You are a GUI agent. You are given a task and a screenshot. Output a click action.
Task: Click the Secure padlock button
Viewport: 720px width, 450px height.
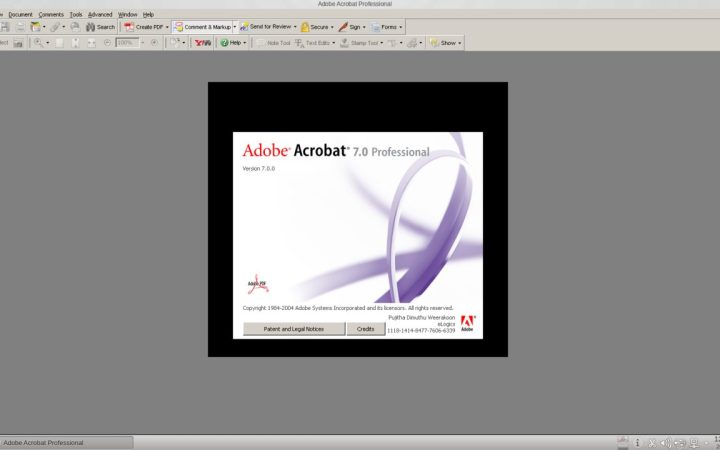pos(315,27)
